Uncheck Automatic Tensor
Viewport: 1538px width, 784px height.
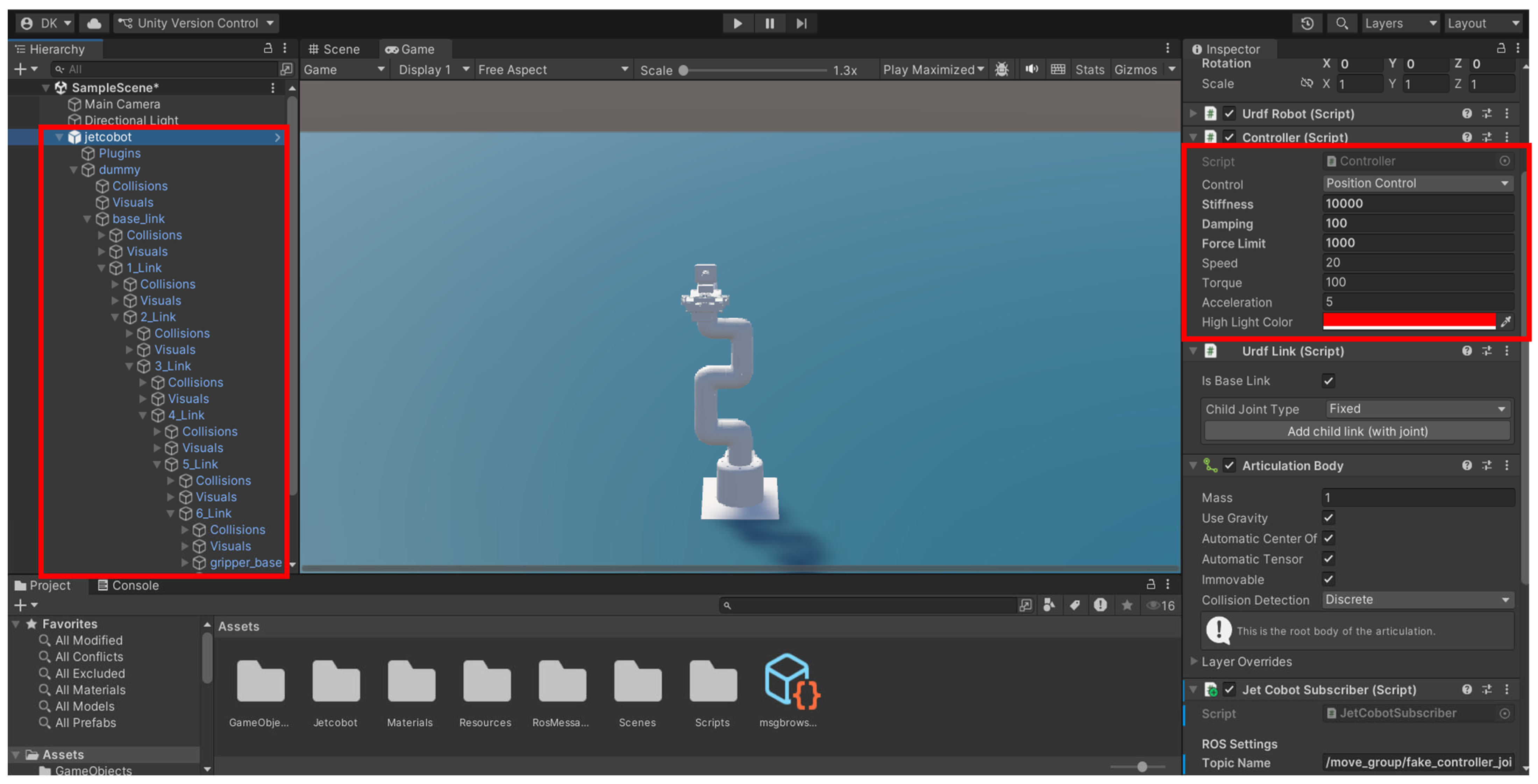point(1328,559)
